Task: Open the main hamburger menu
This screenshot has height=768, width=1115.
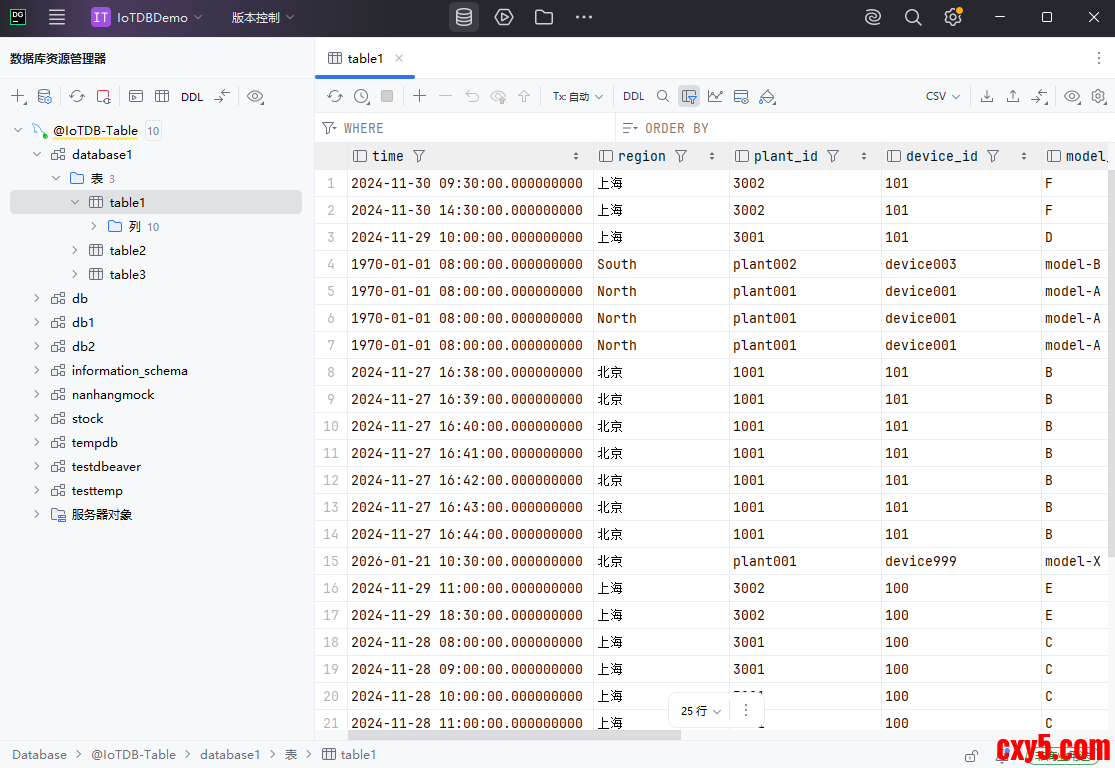Action: pyautogui.click(x=57, y=17)
